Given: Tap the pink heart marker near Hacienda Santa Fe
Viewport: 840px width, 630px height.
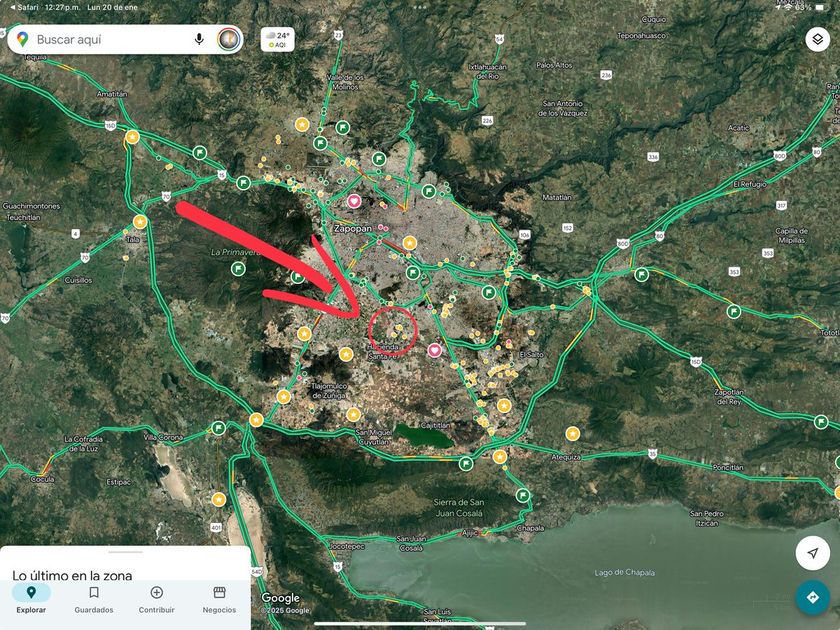Looking at the screenshot, I should click(434, 350).
